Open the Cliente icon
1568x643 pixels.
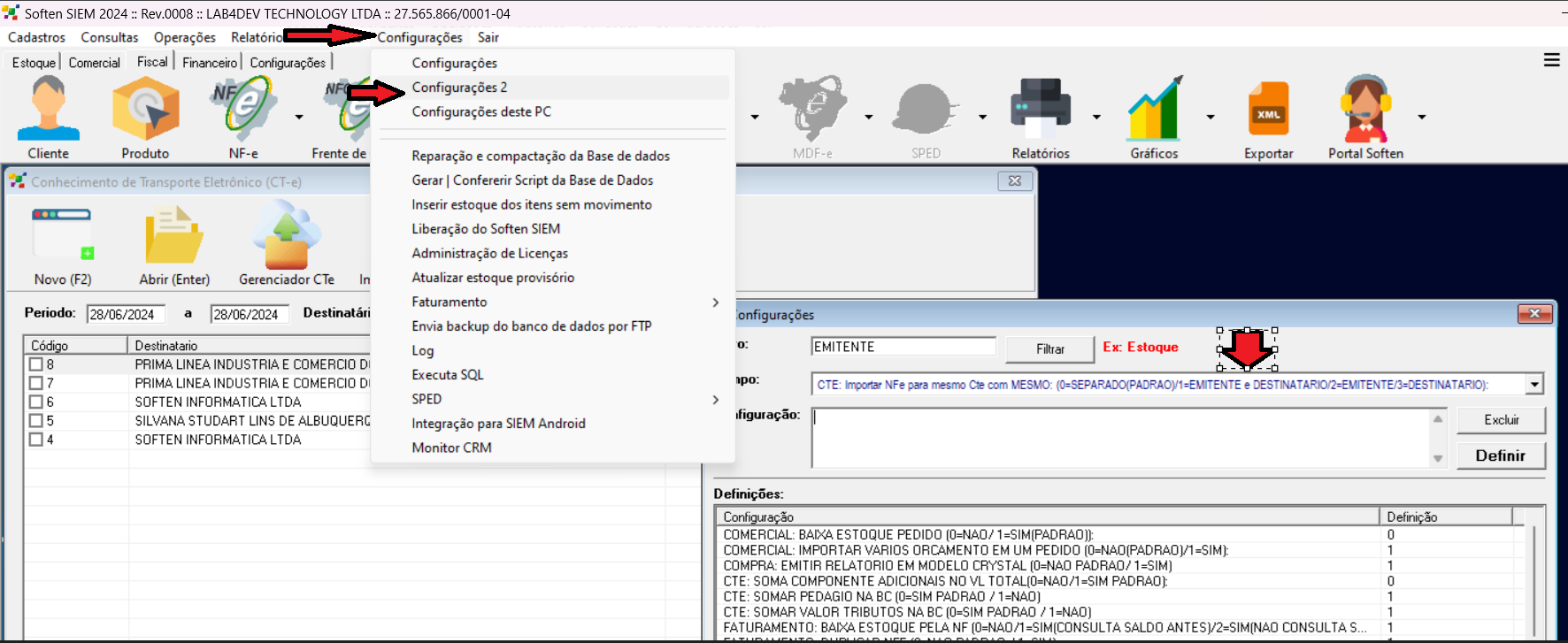(48, 108)
